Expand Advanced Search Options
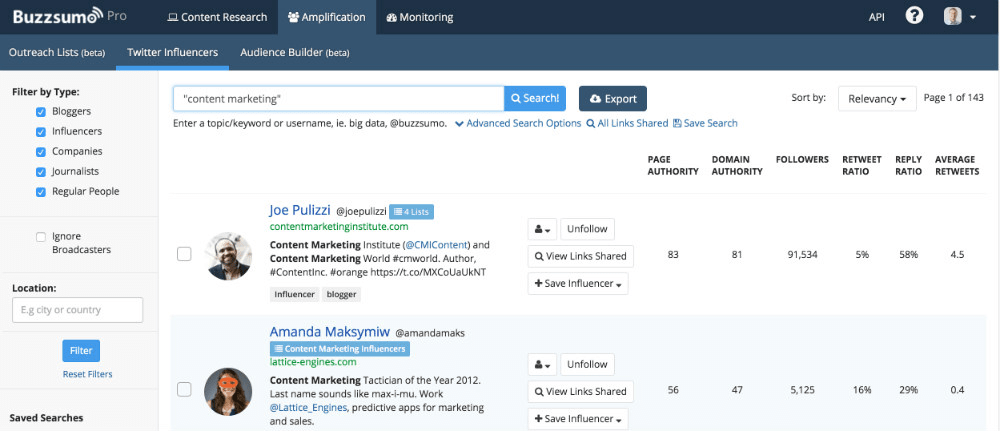This screenshot has height=431, width=1000. click(517, 123)
